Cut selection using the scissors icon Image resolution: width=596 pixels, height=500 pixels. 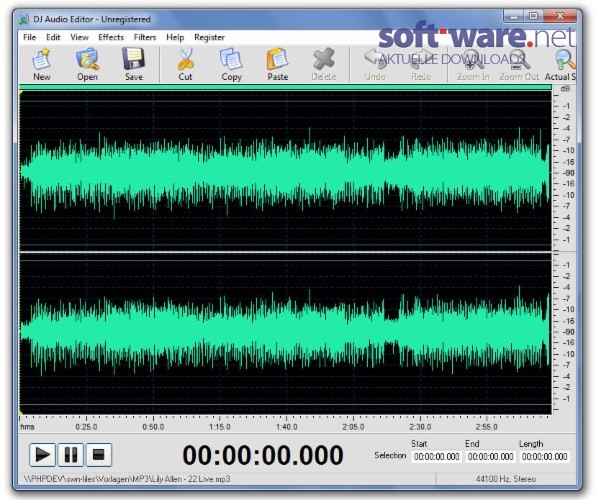pyautogui.click(x=185, y=59)
